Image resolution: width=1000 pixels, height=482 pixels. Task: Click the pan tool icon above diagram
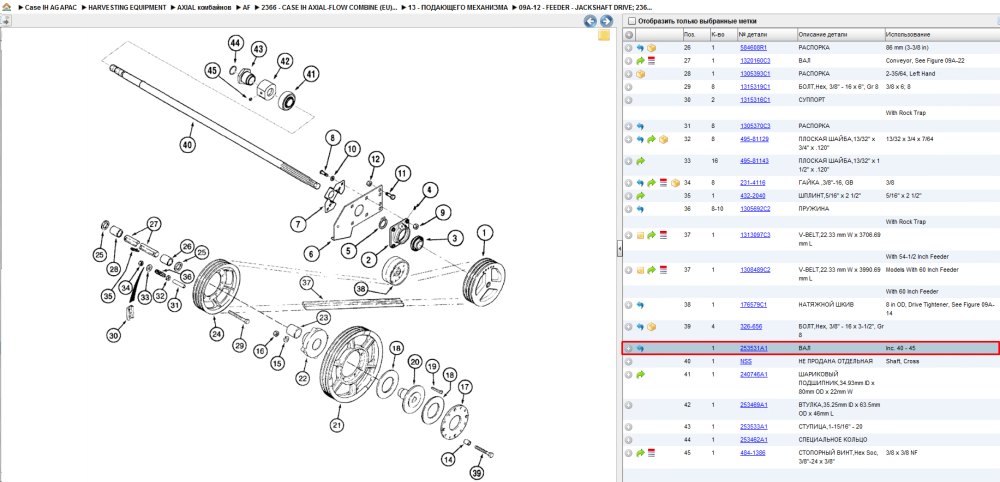(6, 21)
